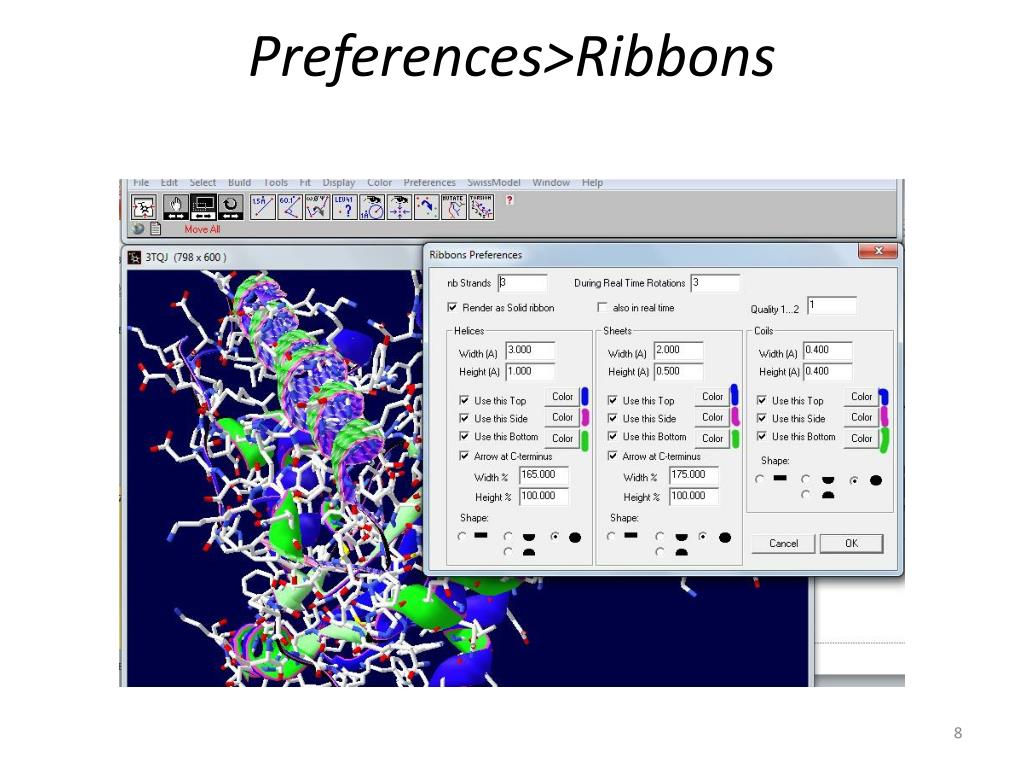The width and height of the screenshot is (1024, 768).
Task: Open the SwissModel menu
Action: tap(494, 183)
